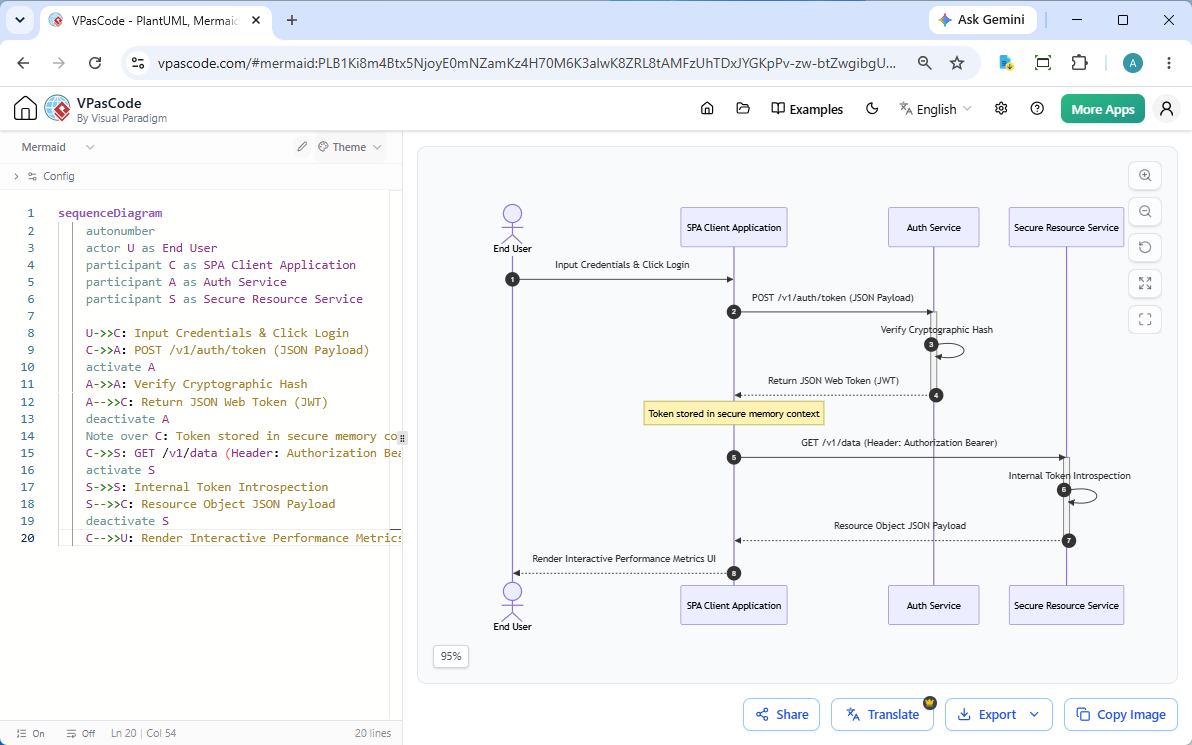Reload the browser page
Image resolution: width=1192 pixels, height=745 pixels.
click(95, 63)
